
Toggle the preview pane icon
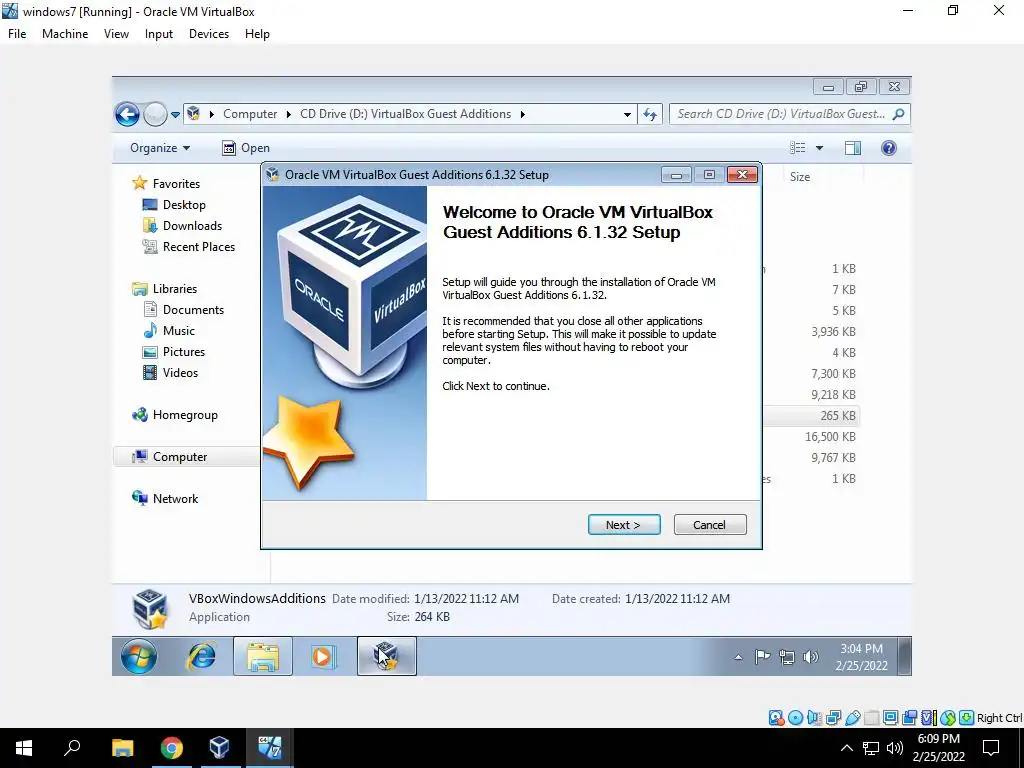pyautogui.click(x=853, y=148)
